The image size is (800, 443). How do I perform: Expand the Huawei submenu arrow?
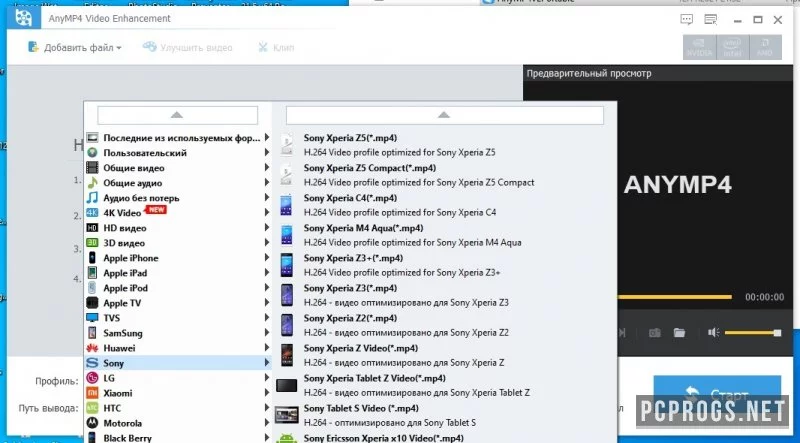tap(267, 348)
